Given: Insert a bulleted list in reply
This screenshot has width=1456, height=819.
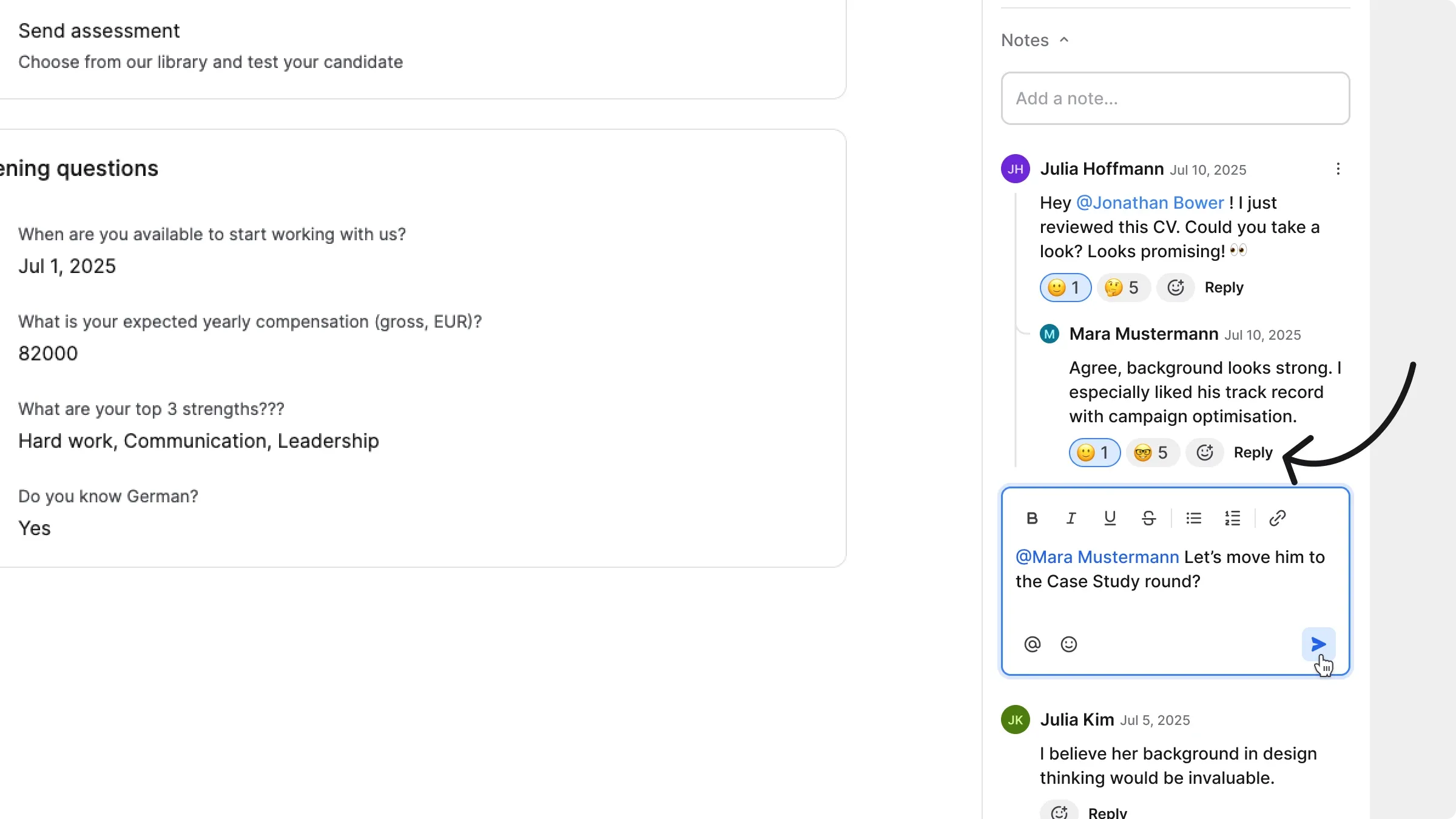Looking at the screenshot, I should point(1193,518).
